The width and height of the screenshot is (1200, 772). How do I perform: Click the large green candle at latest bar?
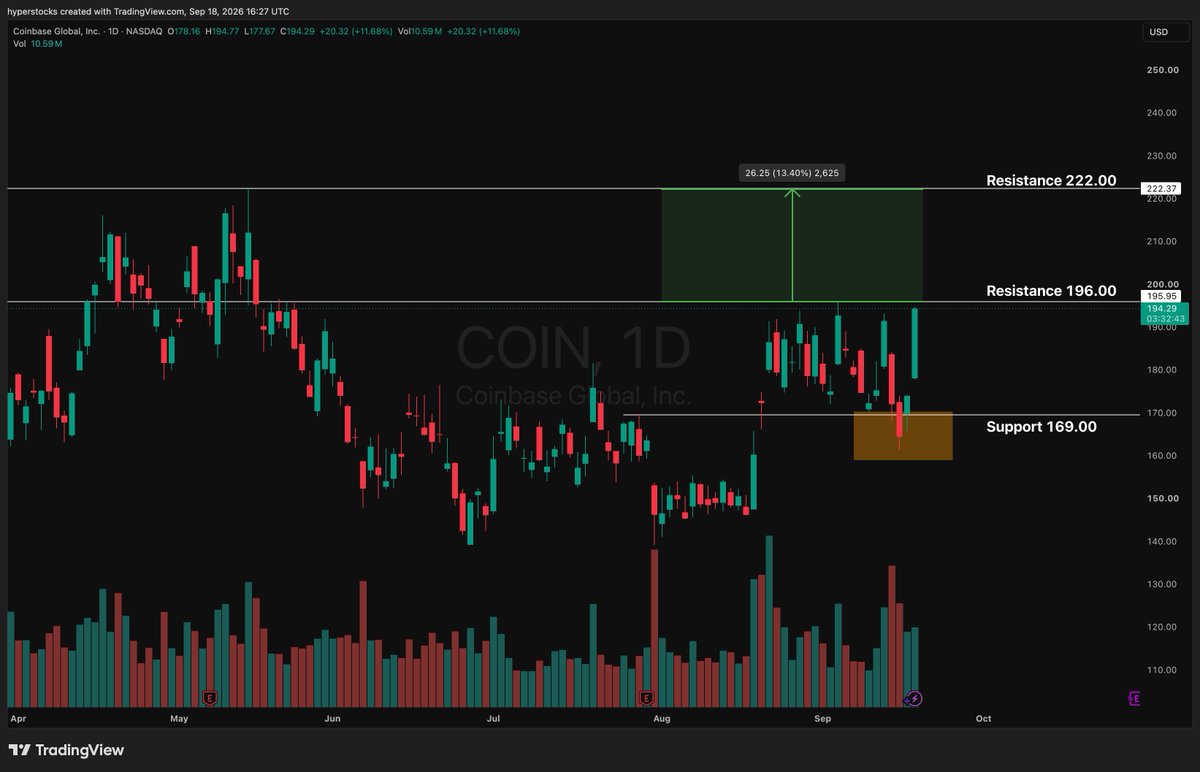[915, 344]
